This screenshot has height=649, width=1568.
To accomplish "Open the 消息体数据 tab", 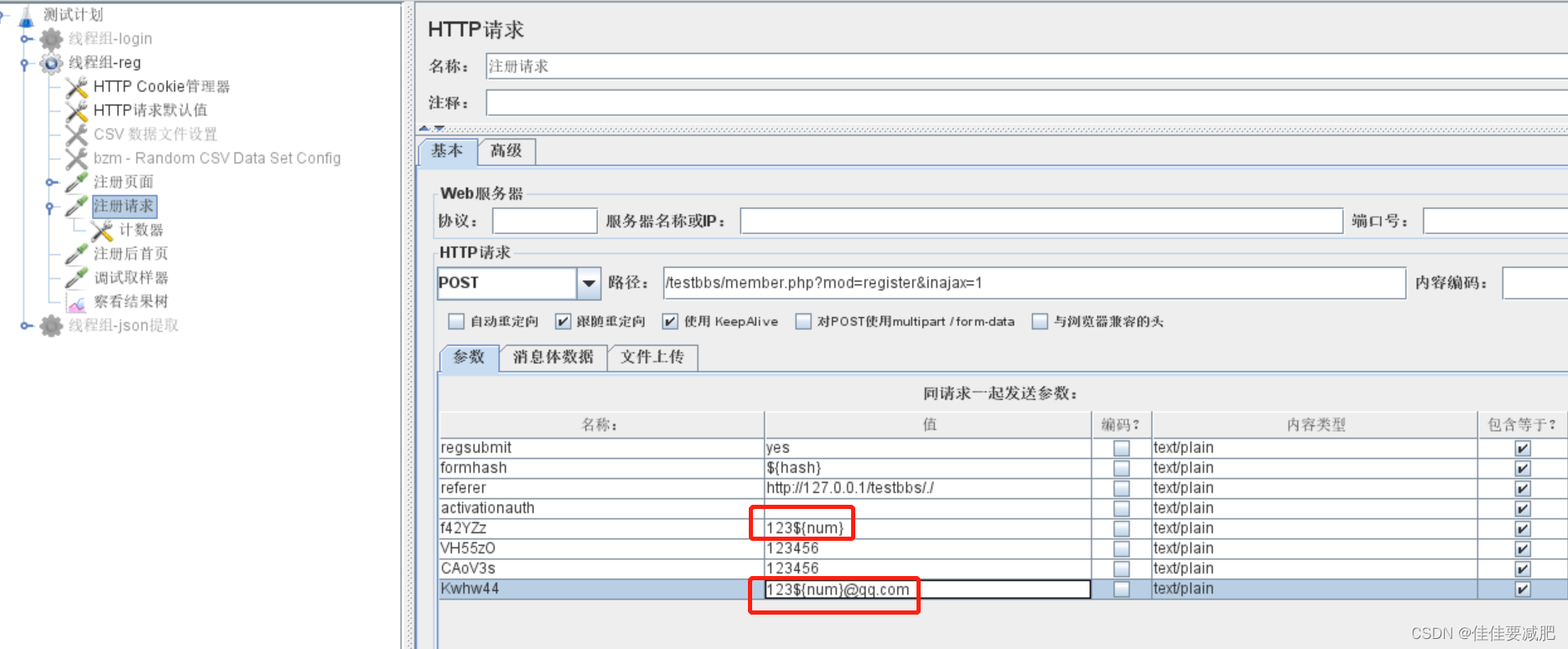I will 553,357.
